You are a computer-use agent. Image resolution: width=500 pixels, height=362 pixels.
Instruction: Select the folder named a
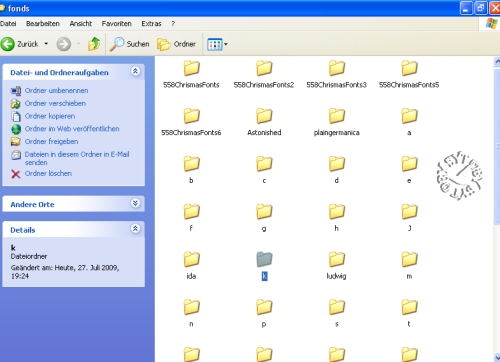[x=409, y=122]
